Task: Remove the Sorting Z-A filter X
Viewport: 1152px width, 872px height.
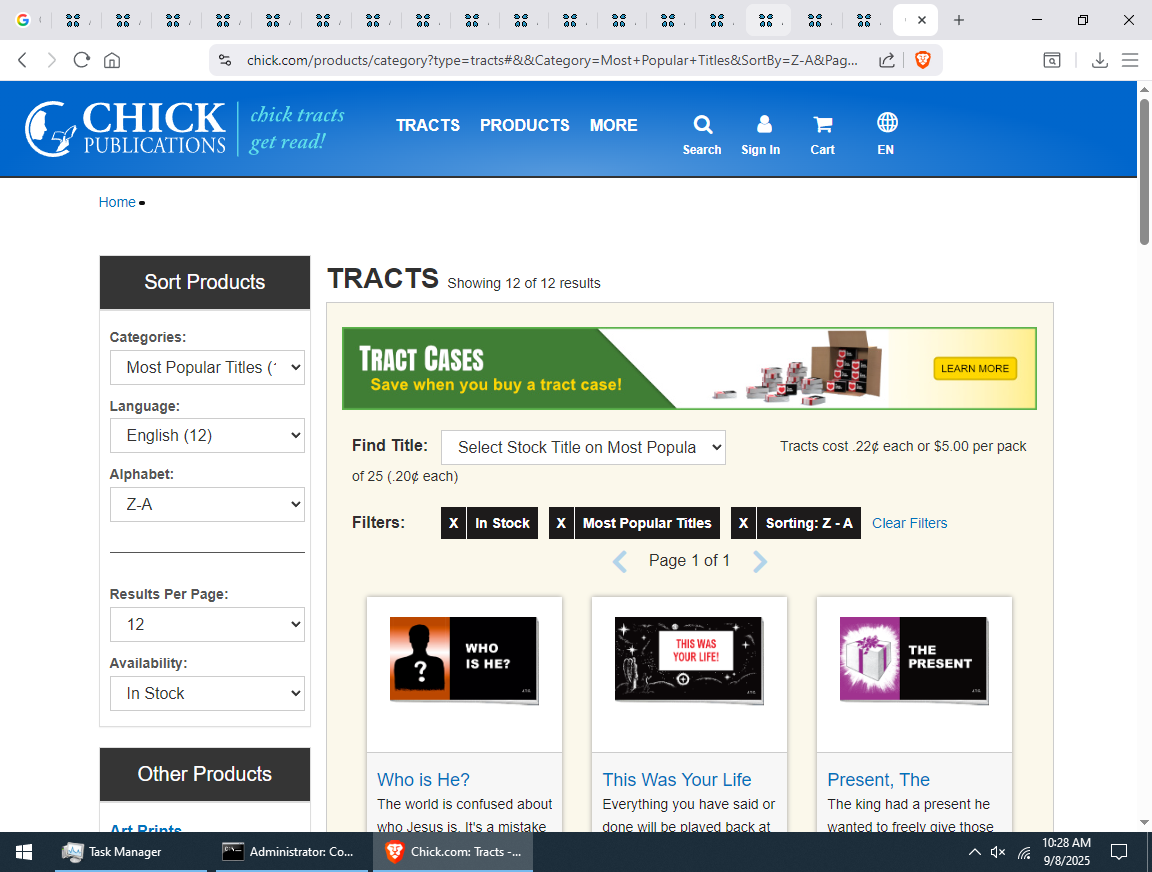Action: tap(744, 523)
